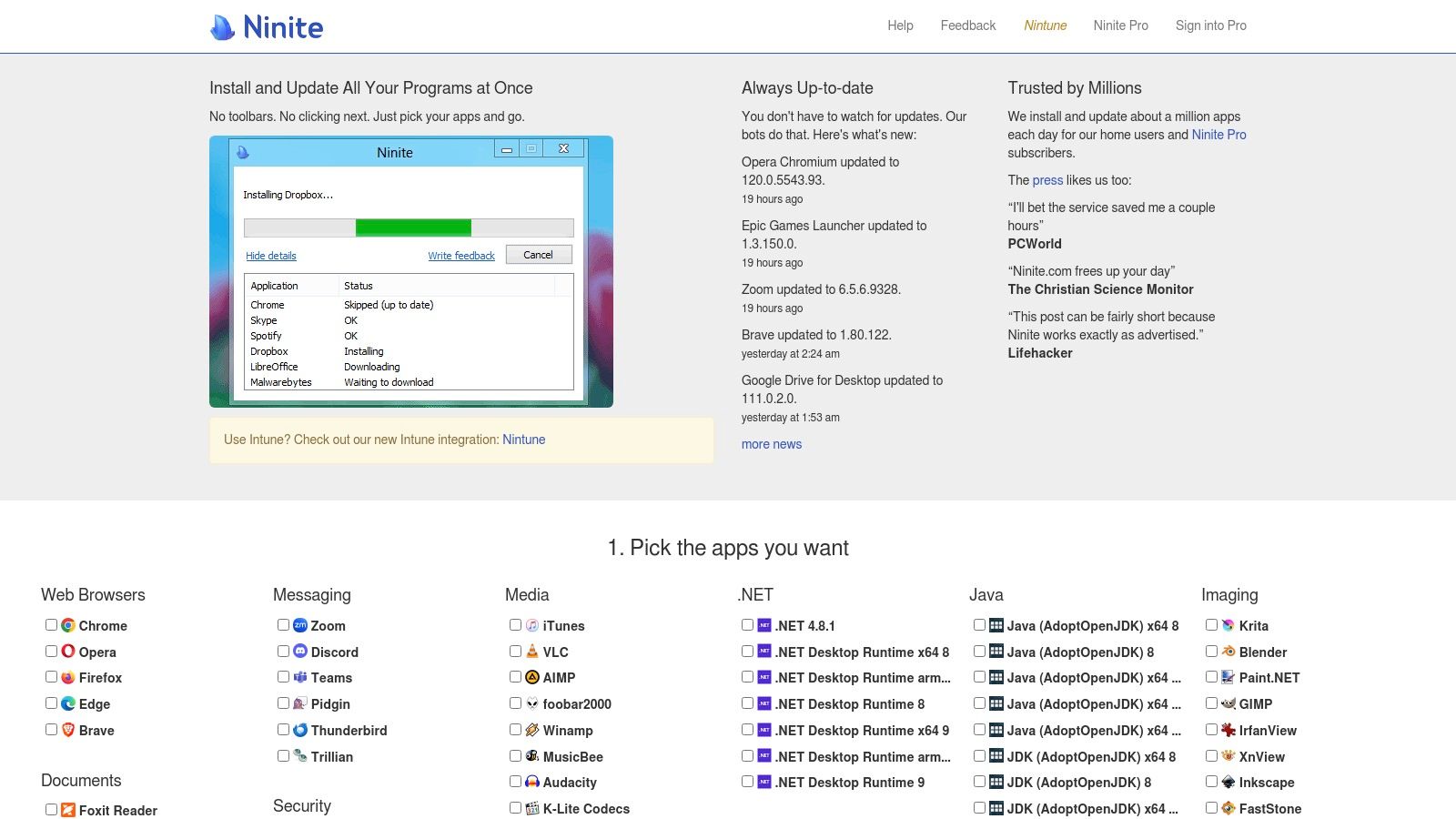Image resolution: width=1456 pixels, height=819 pixels.
Task: Select the XnView checkbox
Action: click(x=1211, y=755)
